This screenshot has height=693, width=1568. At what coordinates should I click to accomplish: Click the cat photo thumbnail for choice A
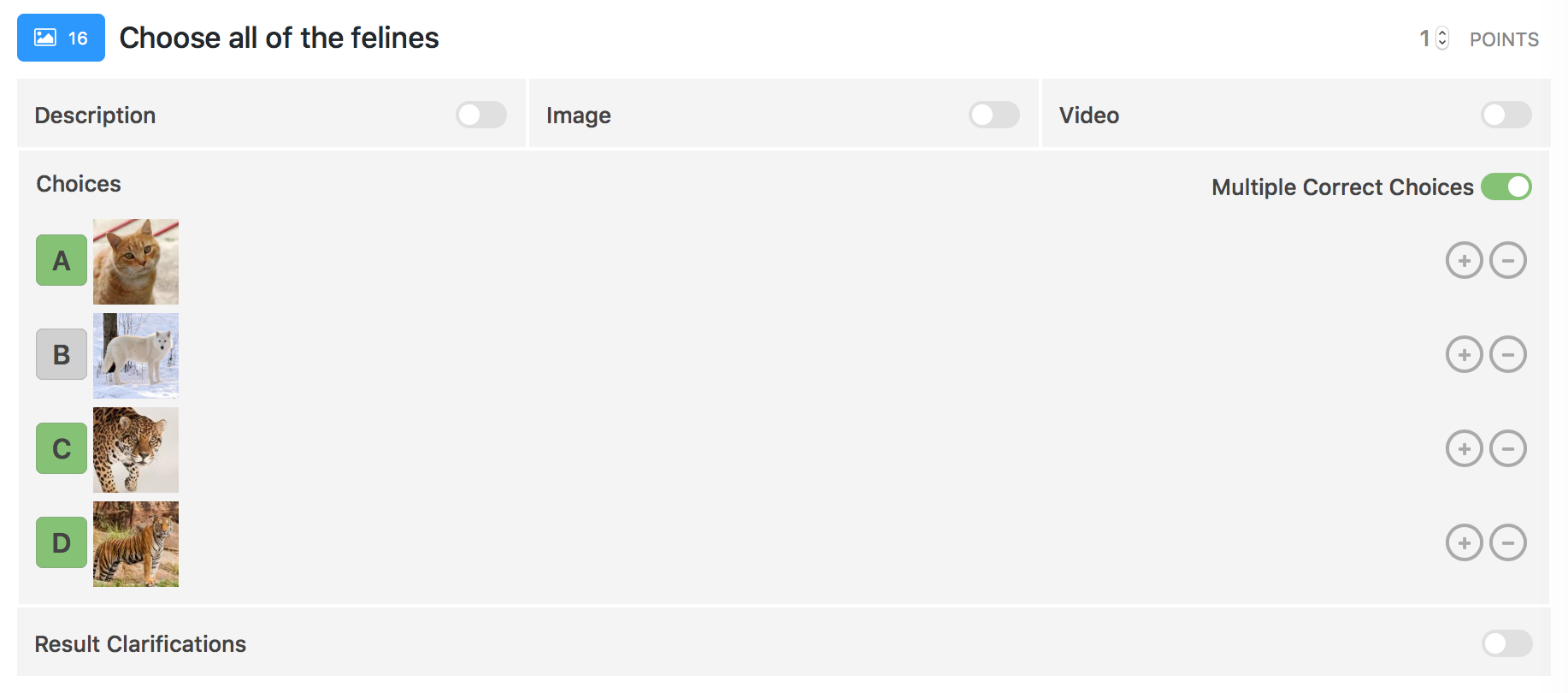135,261
